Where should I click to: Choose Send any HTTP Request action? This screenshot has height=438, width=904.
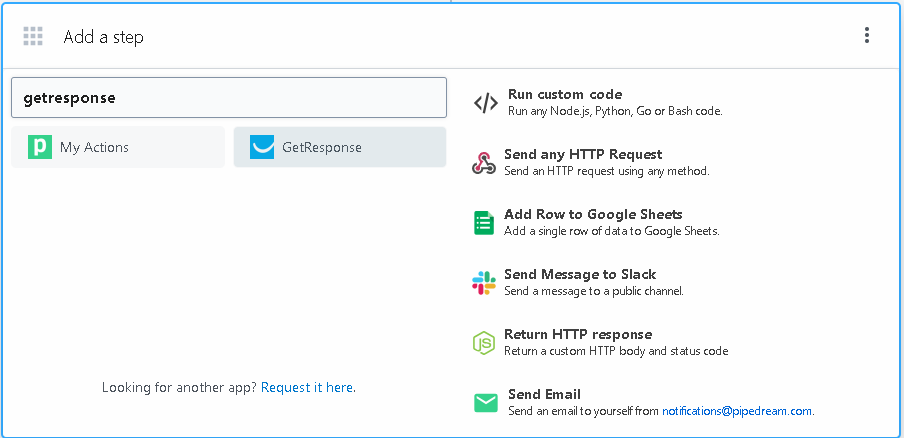(x=583, y=154)
